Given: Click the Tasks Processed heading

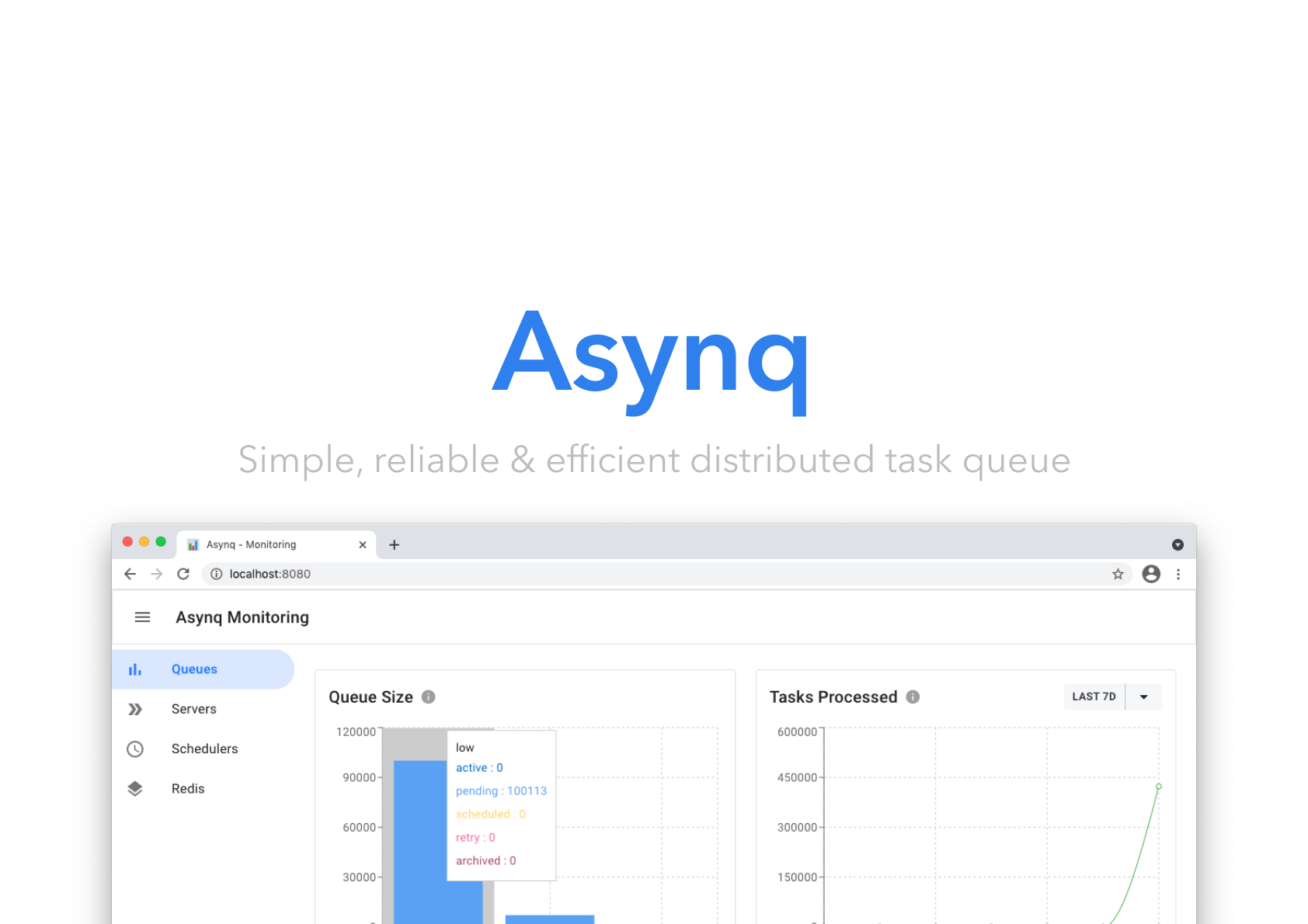Looking at the screenshot, I should coord(833,697).
